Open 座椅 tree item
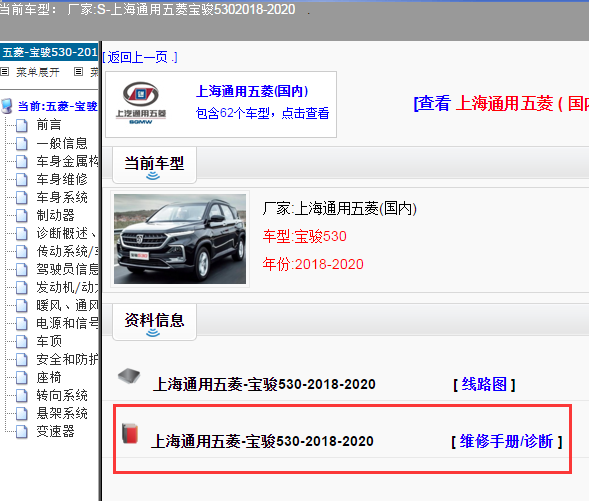This screenshot has width=589, height=501. coord(48,377)
